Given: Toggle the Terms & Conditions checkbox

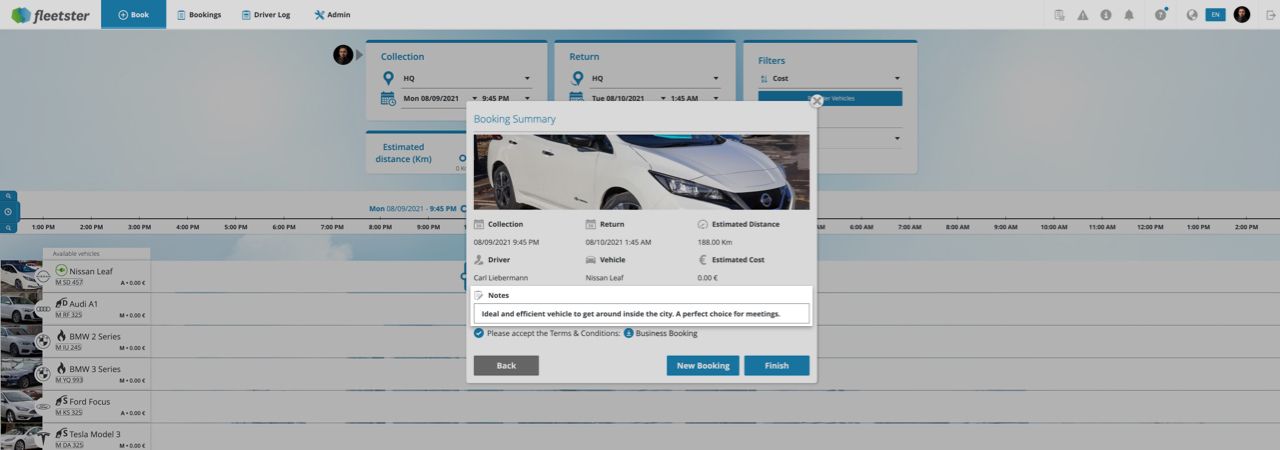Looking at the screenshot, I should point(479,333).
